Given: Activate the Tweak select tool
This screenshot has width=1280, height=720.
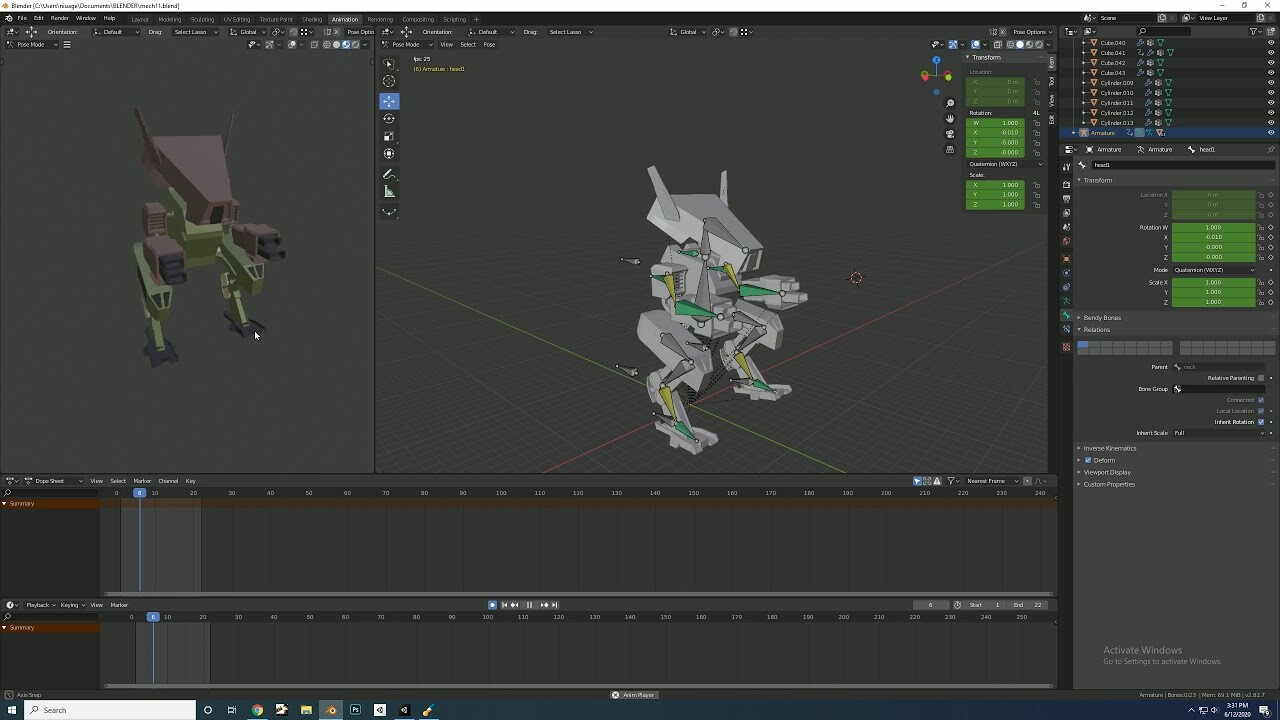Looking at the screenshot, I should click(389, 63).
